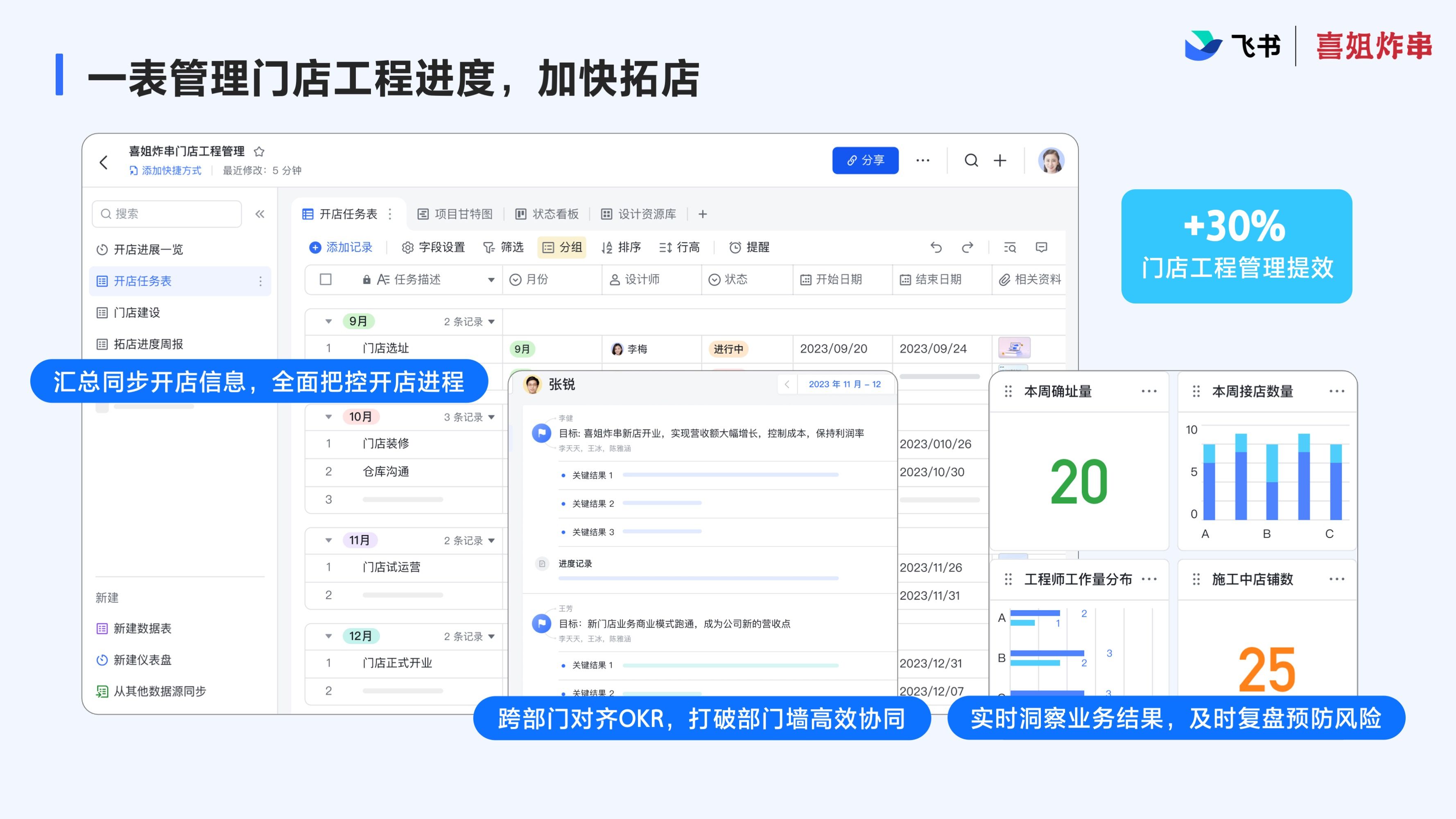The width and height of the screenshot is (1456, 819).
Task: Open search with the magnifier icon in header
Action: [971, 161]
